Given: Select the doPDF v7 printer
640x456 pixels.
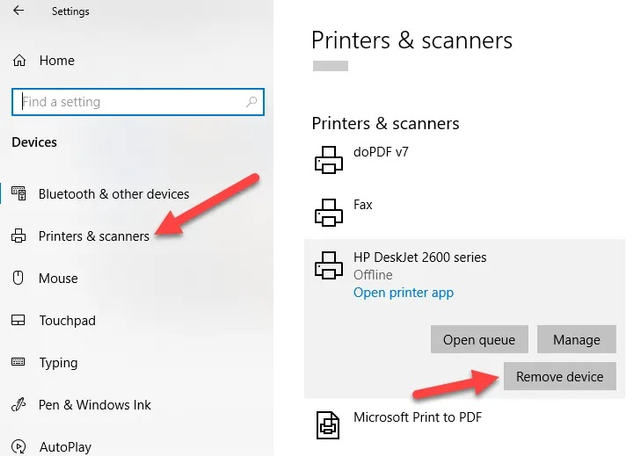Looking at the screenshot, I should (380, 154).
